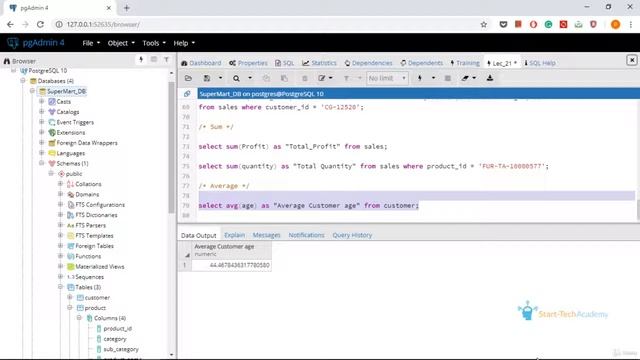Download results as CSV icon
640x360 pixels.
point(490,78)
